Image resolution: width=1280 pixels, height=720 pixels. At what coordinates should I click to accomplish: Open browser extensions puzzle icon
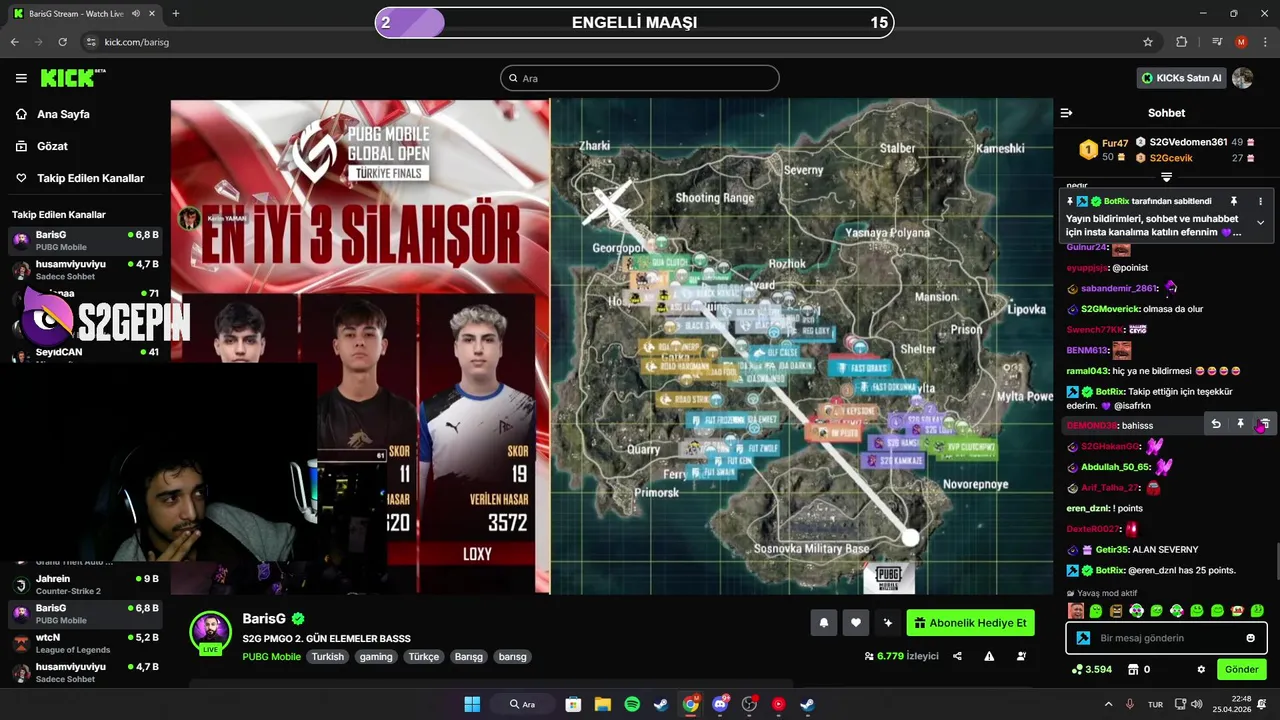tap(1181, 42)
